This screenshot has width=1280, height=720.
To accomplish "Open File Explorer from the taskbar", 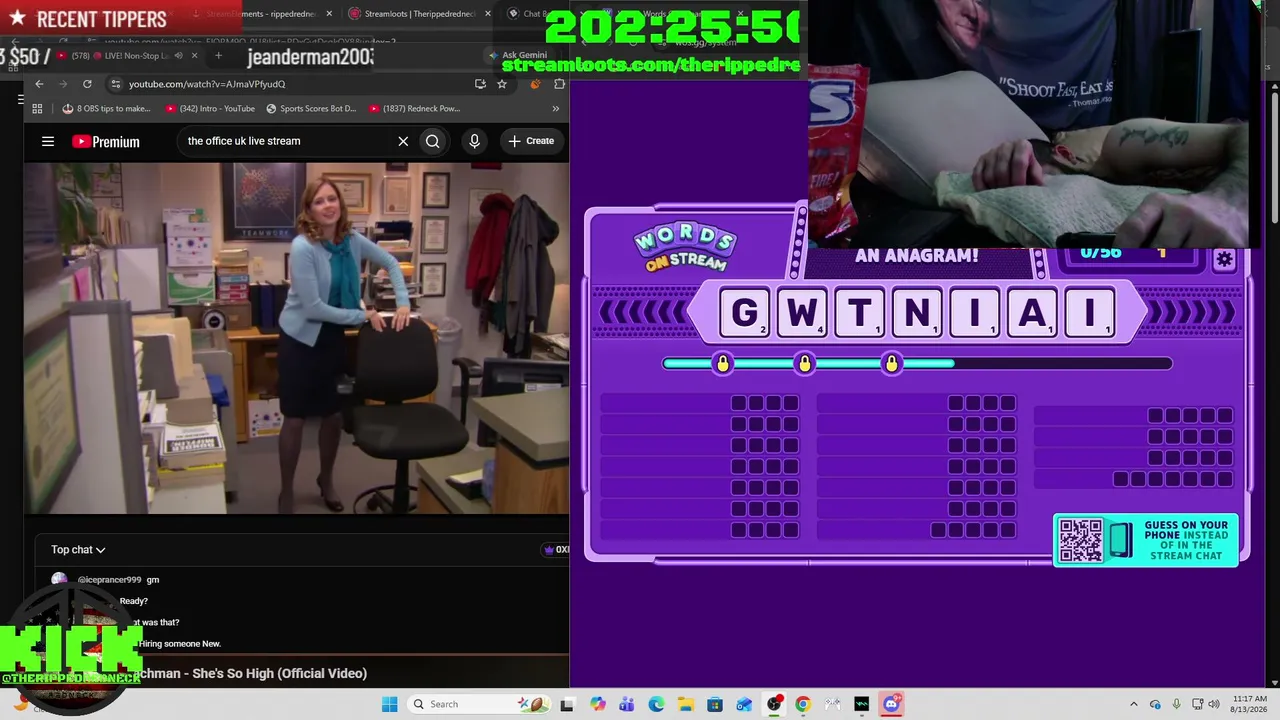I will point(685,704).
